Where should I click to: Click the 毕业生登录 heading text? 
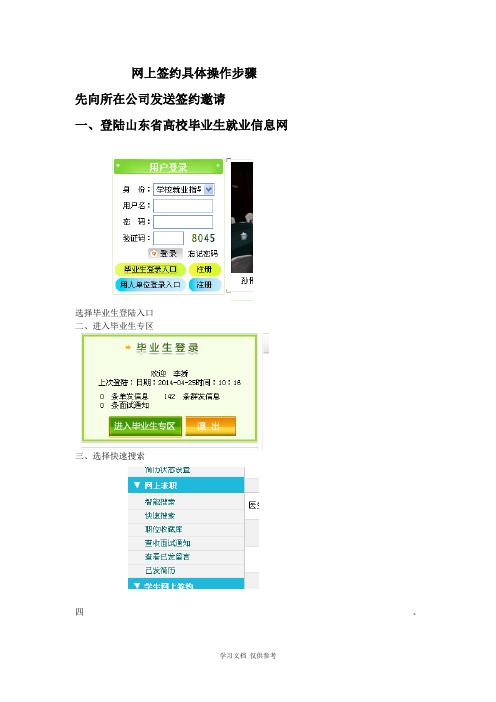tap(167, 348)
